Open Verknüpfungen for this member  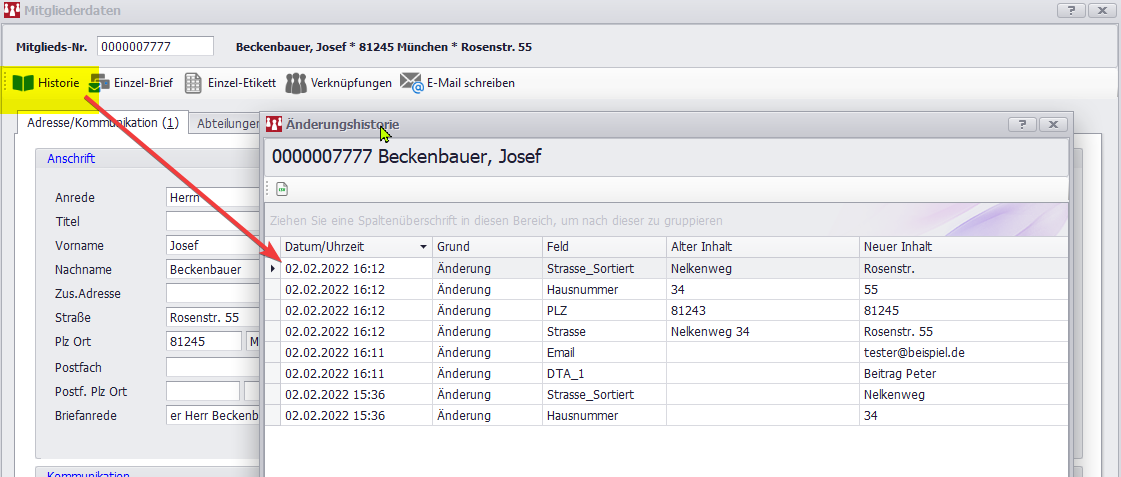[x=338, y=83]
